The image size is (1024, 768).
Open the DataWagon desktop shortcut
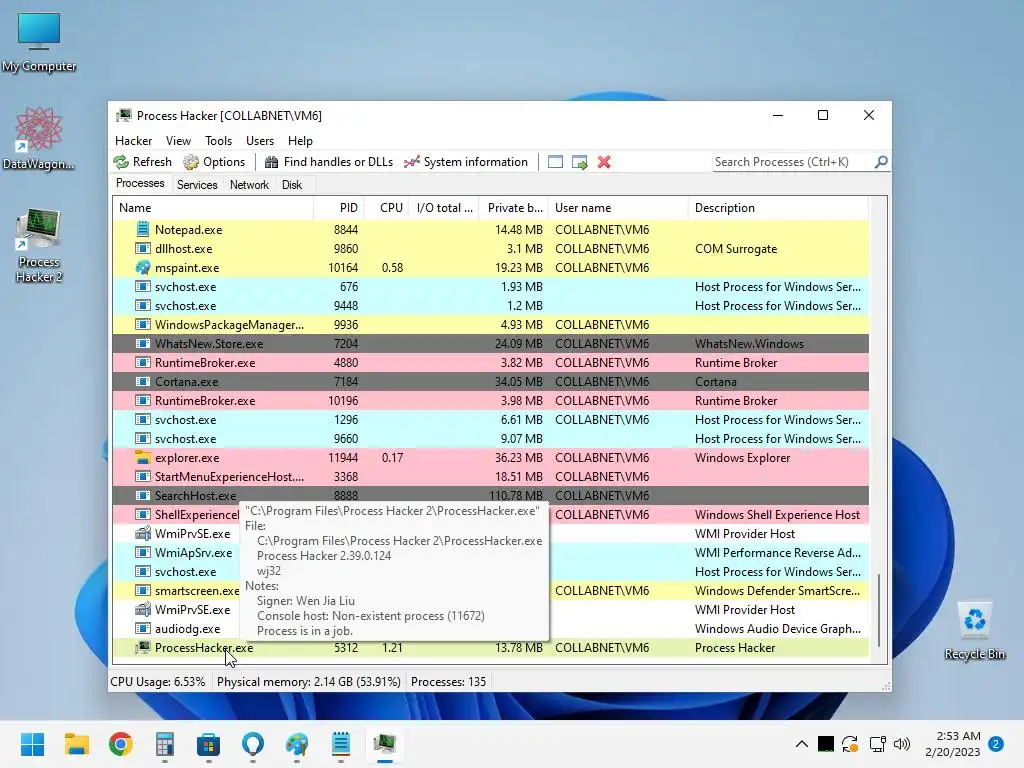[x=39, y=138]
